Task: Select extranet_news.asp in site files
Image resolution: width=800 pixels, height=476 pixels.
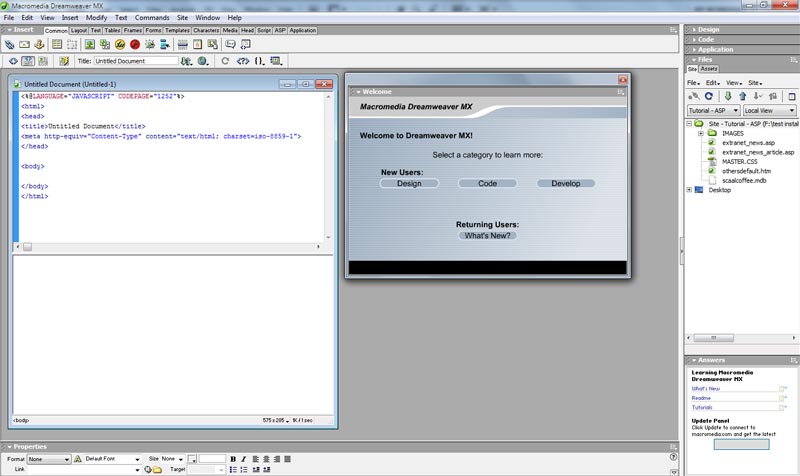Action: 748,143
